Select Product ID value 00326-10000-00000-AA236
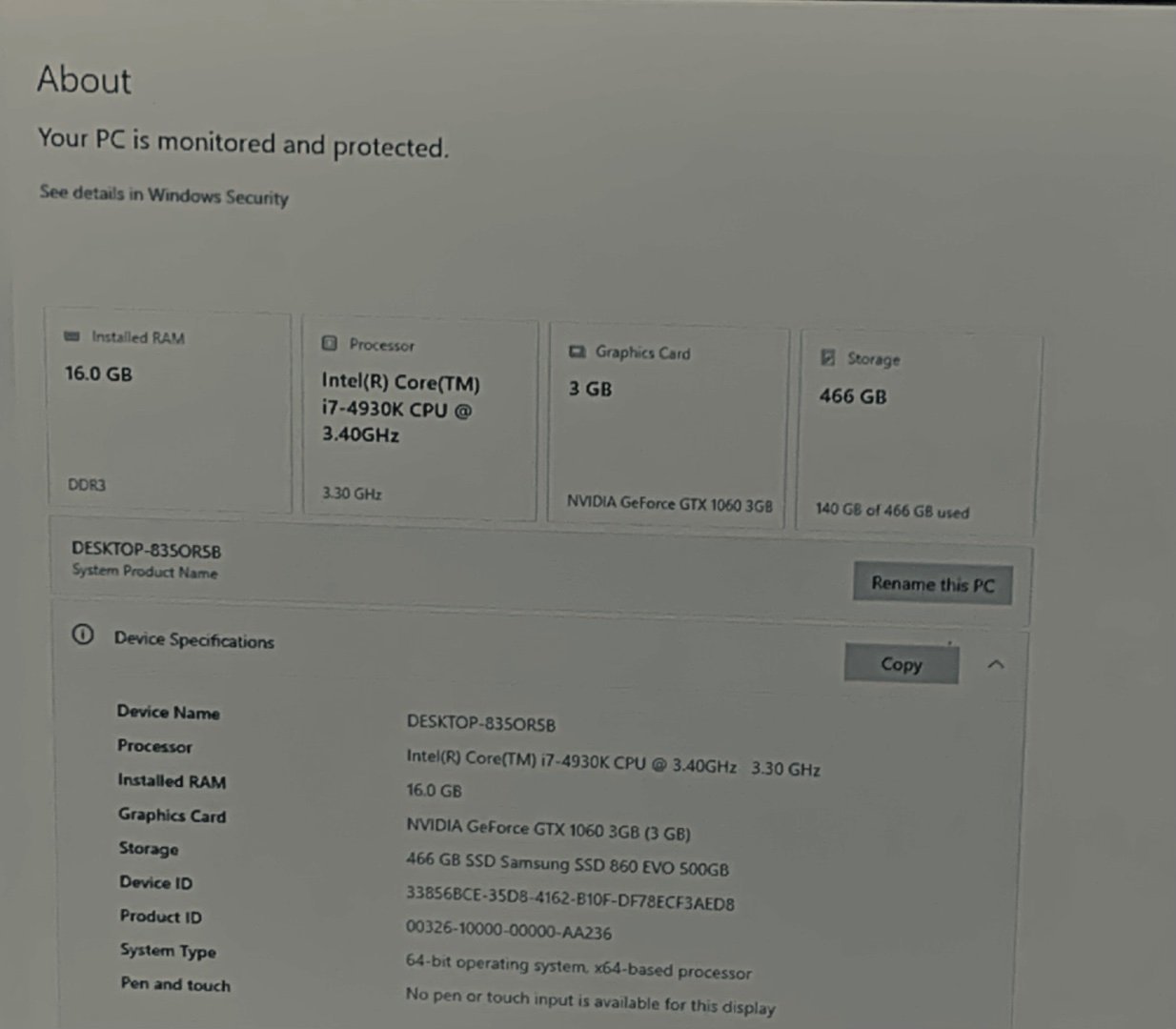Viewport: 1176px width, 1029px height. (x=509, y=930)
